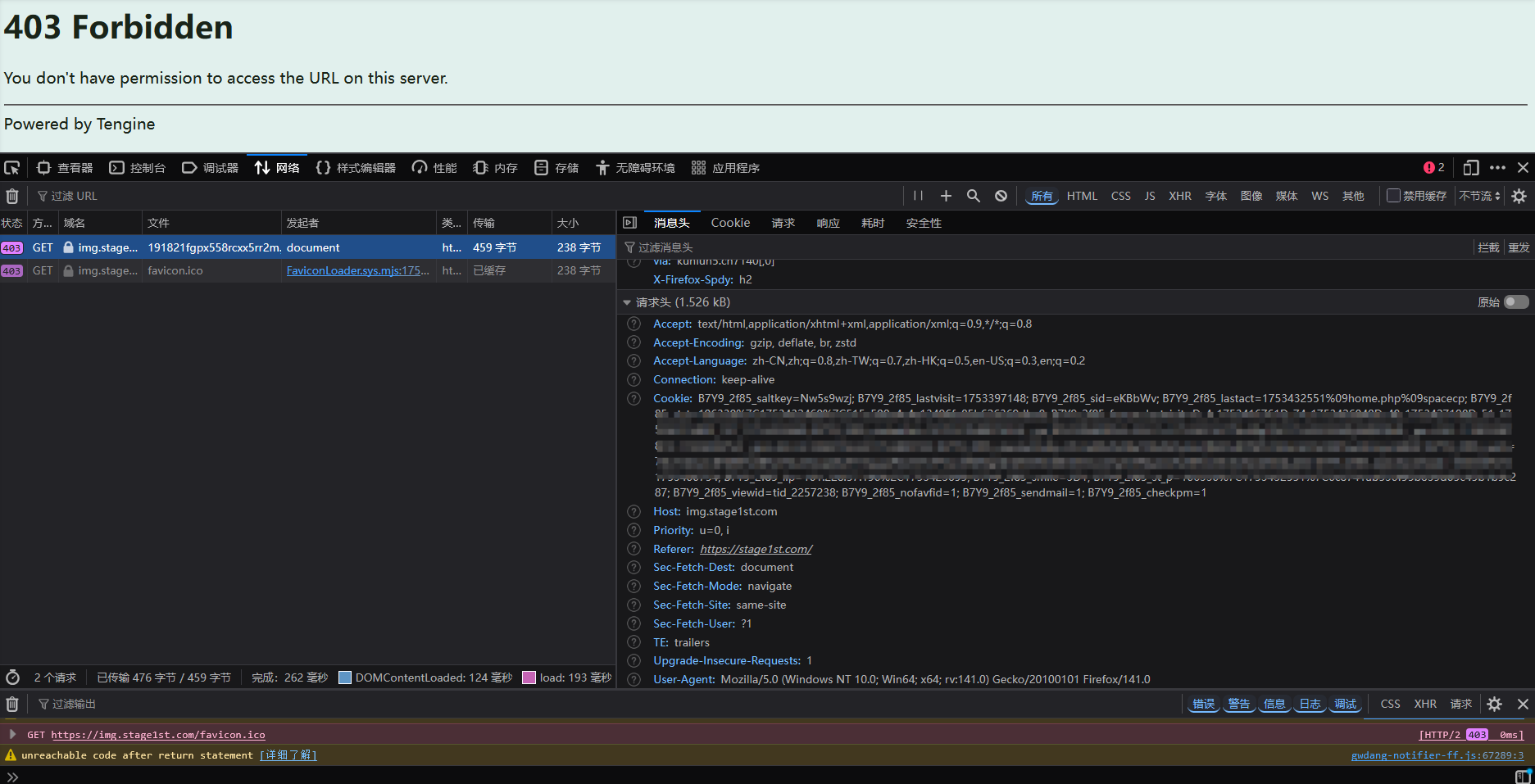Viewport: 1535px width, 784px height.
Task: Open the 内存 memory tab
Action: click(x=496, y=168)
